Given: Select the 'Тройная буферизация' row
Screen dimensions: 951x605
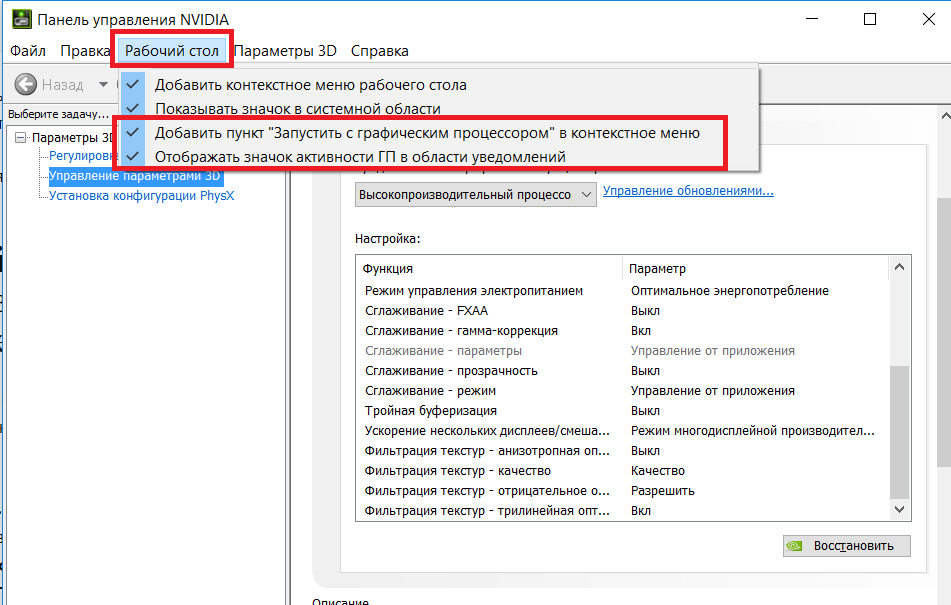Looking at the screenshot, I should click(622, 410).
